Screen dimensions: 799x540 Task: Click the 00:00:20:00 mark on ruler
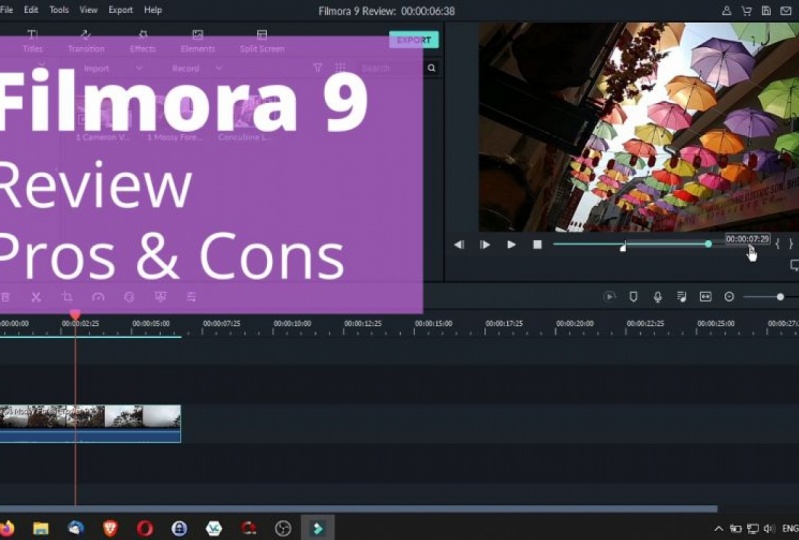point(575,323)
